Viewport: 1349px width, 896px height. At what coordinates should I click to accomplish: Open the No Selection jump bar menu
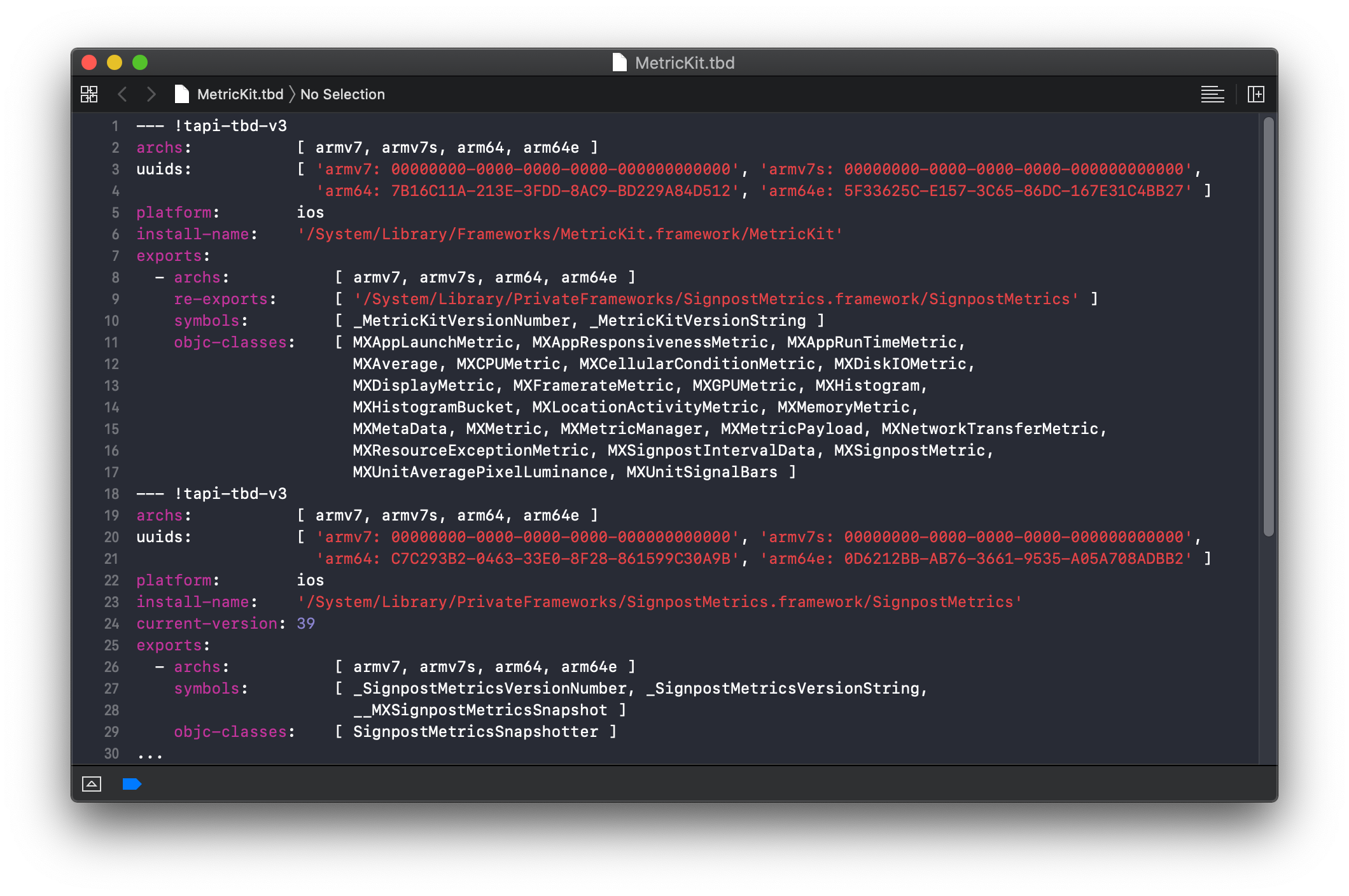click(342, 94)
